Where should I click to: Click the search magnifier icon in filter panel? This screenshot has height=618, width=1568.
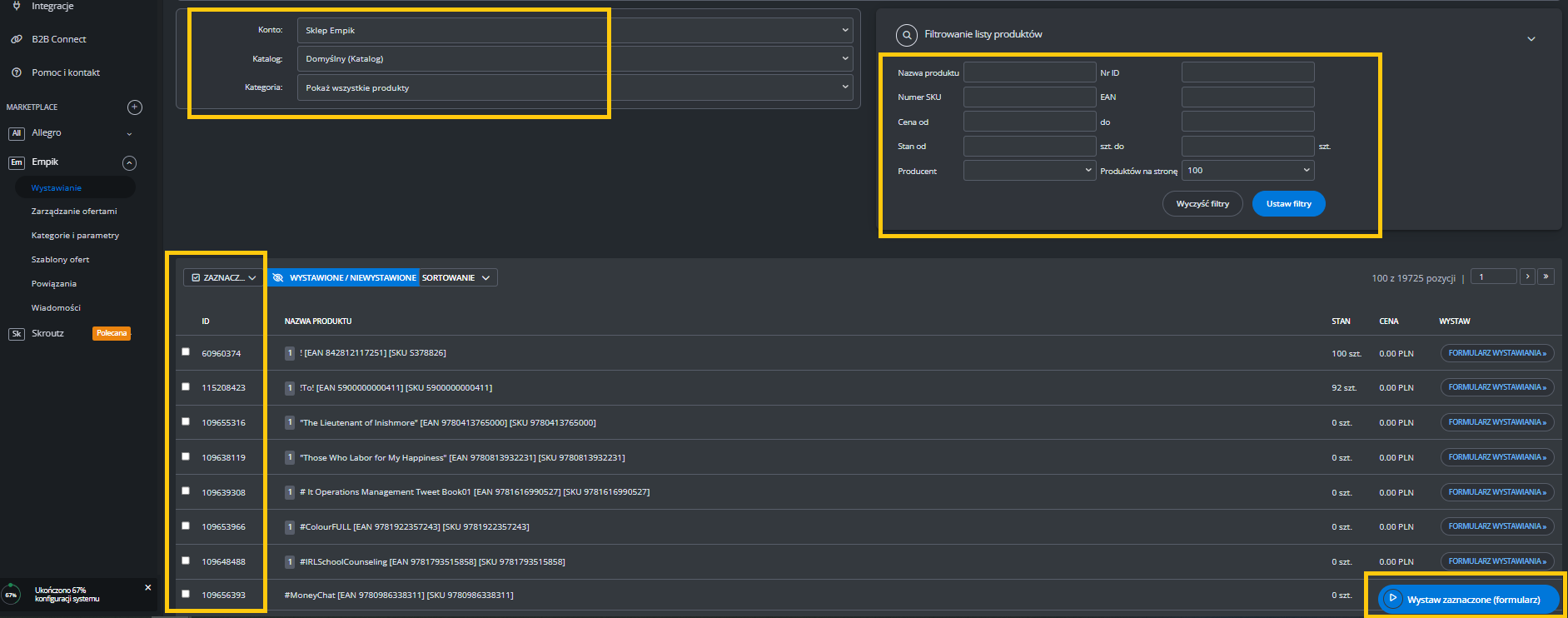pyautogui.click(x=906, y=35)
